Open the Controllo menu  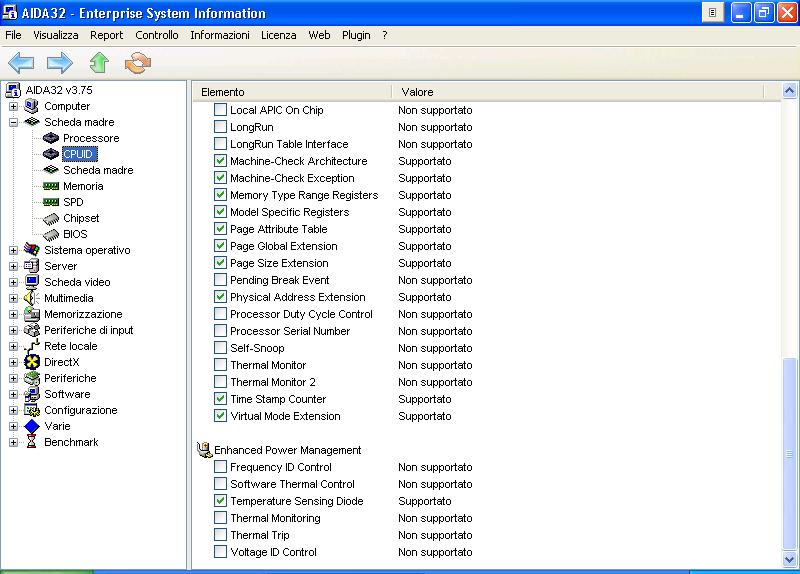(157, 35)
